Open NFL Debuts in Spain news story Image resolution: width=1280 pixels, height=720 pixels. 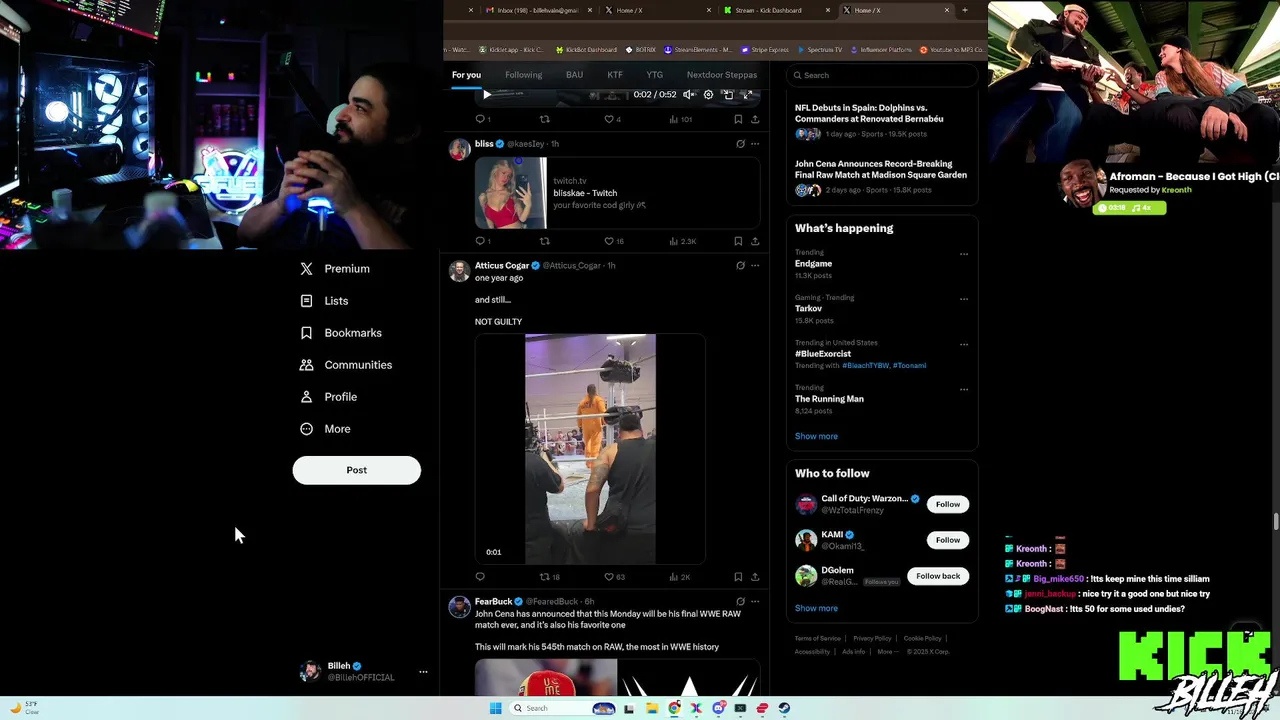[x=882, y=120]
